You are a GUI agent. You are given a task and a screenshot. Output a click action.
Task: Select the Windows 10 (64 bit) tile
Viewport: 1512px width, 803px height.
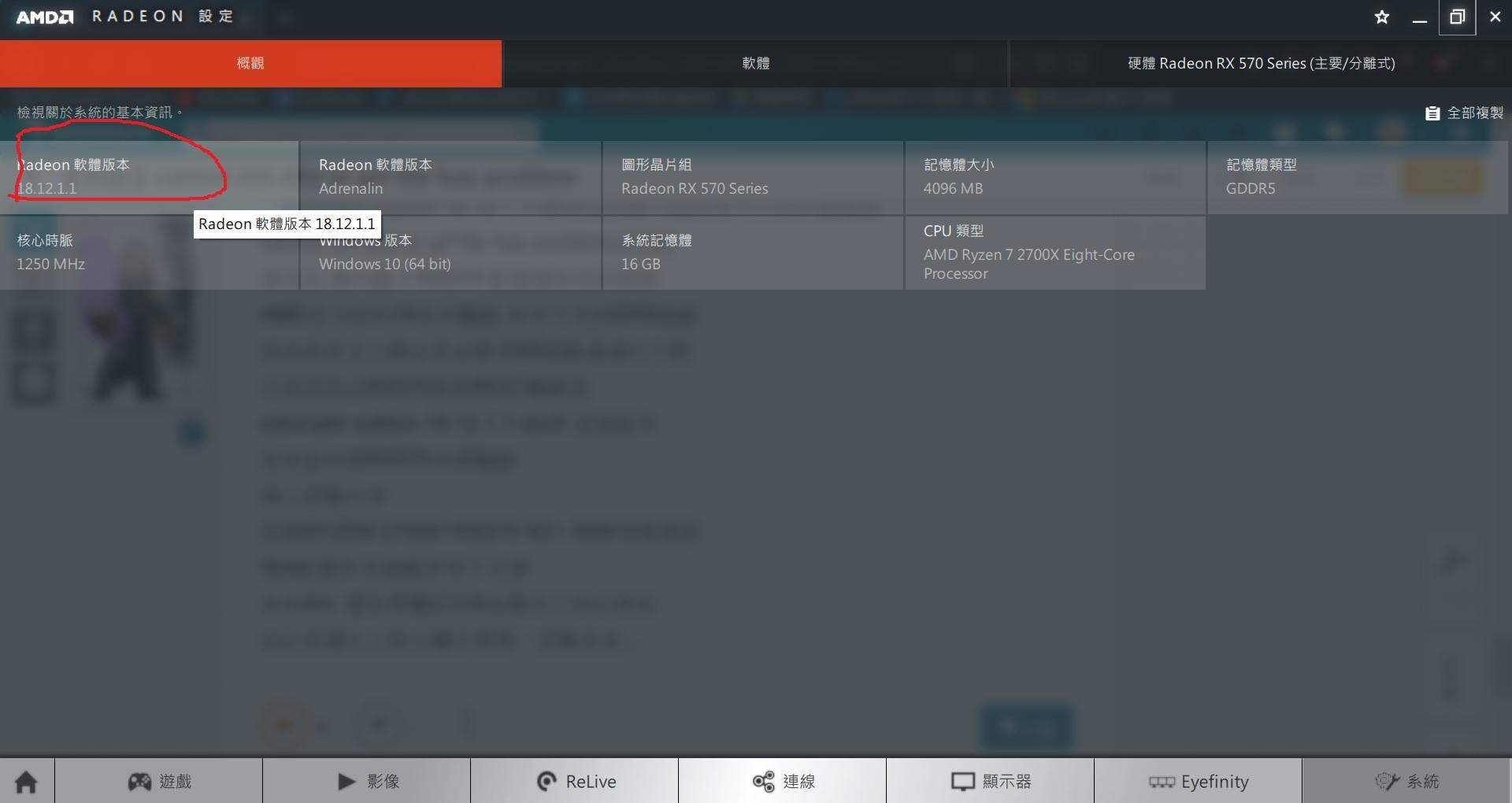tap(450, 253)
